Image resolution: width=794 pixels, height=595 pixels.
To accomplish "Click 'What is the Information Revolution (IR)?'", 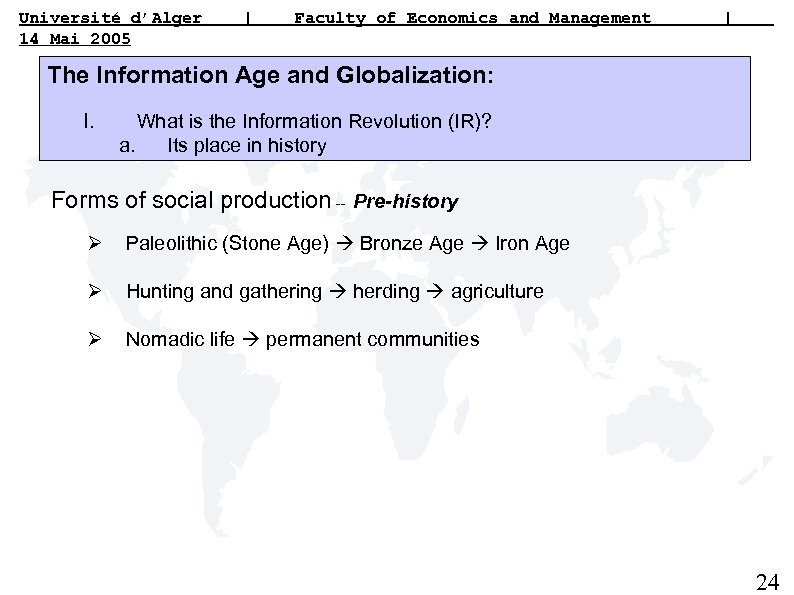I will click(314, 122).
